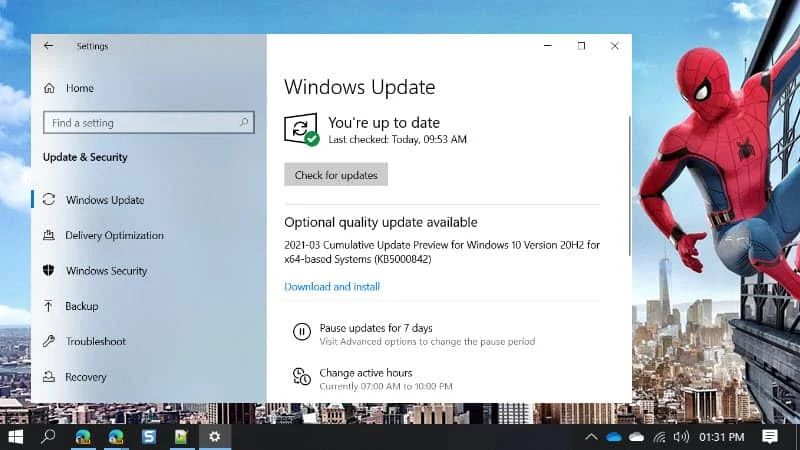Open Windows Security page

click(x=106, y=271)
